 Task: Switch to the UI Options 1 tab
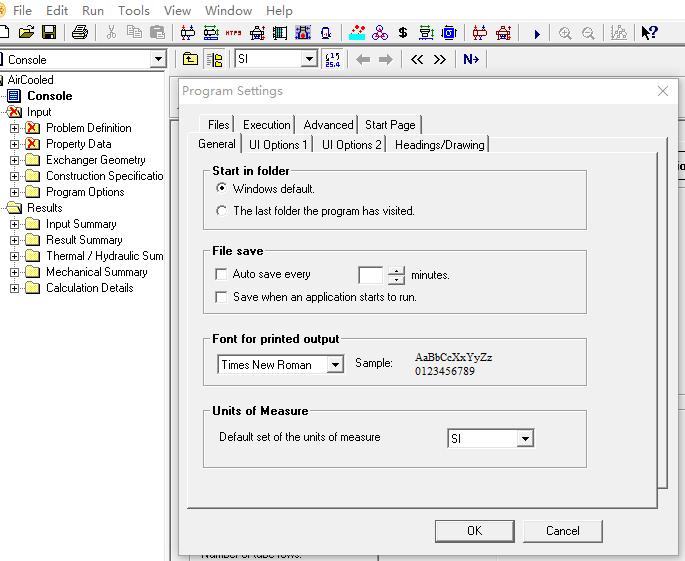point(278,145)
